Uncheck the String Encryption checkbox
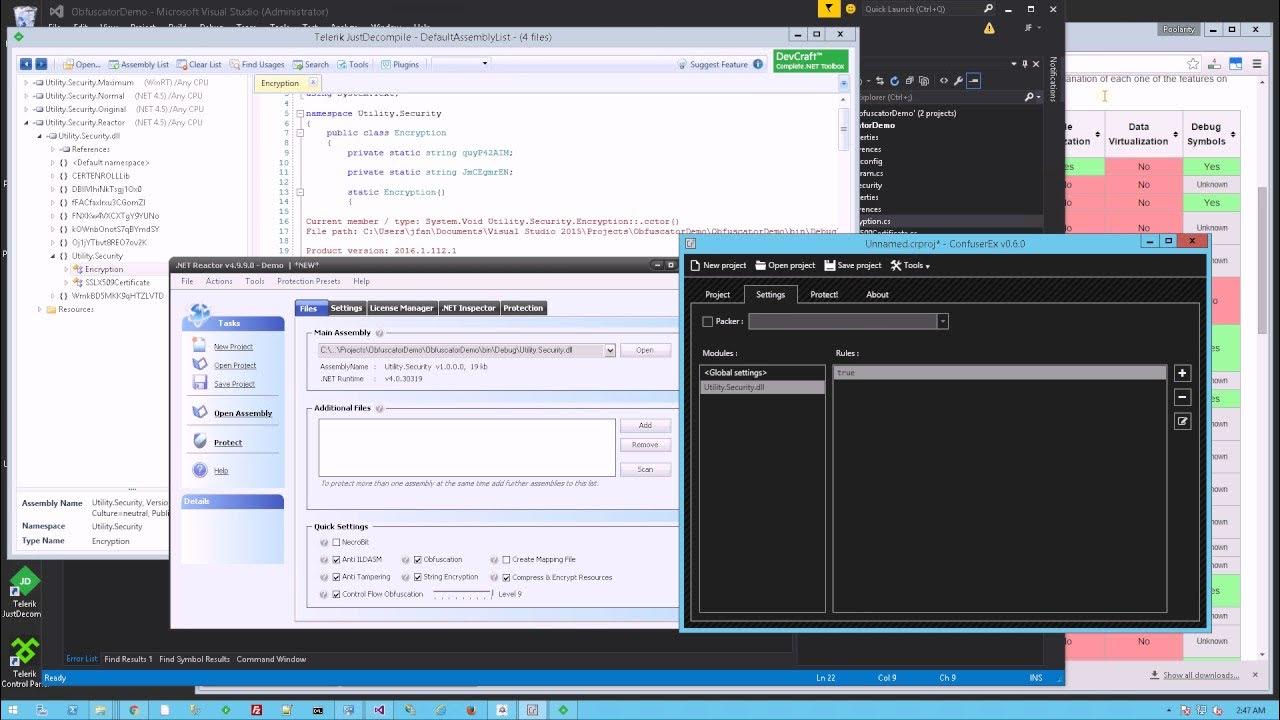This screenshot has width=1280, height=720. (x=418, y=577)
